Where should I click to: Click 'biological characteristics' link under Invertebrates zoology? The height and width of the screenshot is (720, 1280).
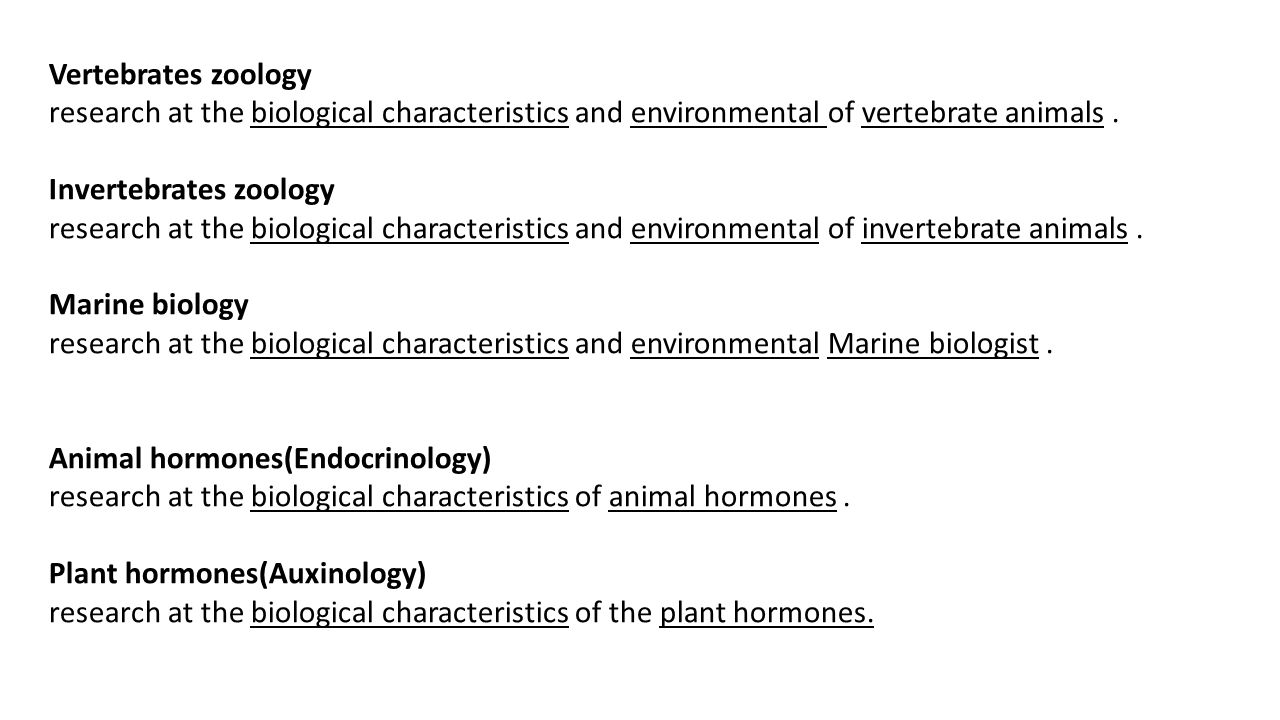410,229
